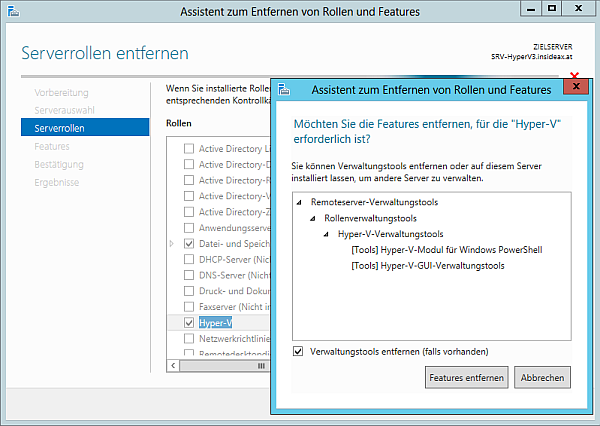Collapse the Rollenverwaltungstools tree node
Screen dimensions: 600x426
(x=313, y=218)
